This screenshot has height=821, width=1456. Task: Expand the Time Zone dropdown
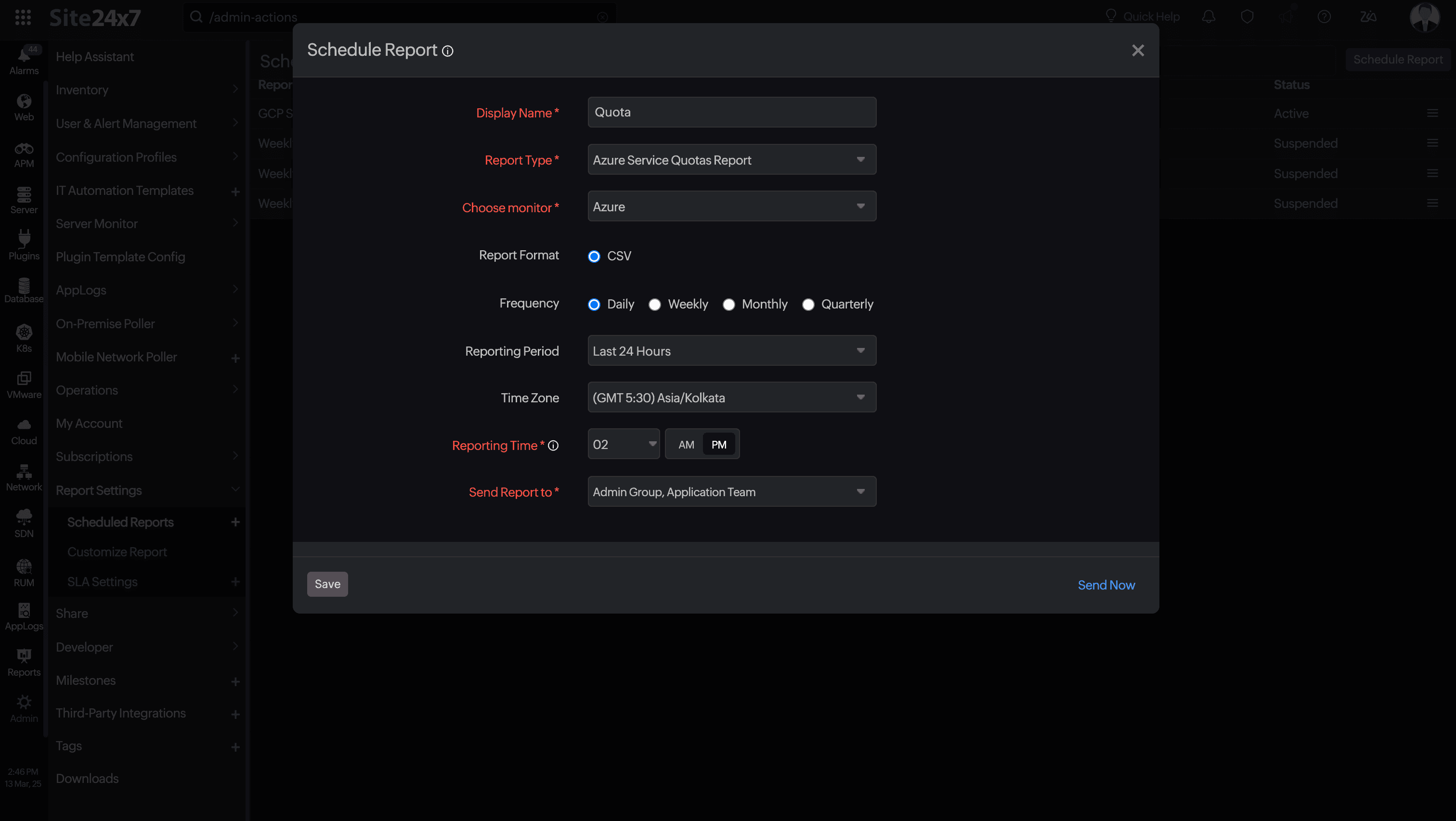[731, 398]
